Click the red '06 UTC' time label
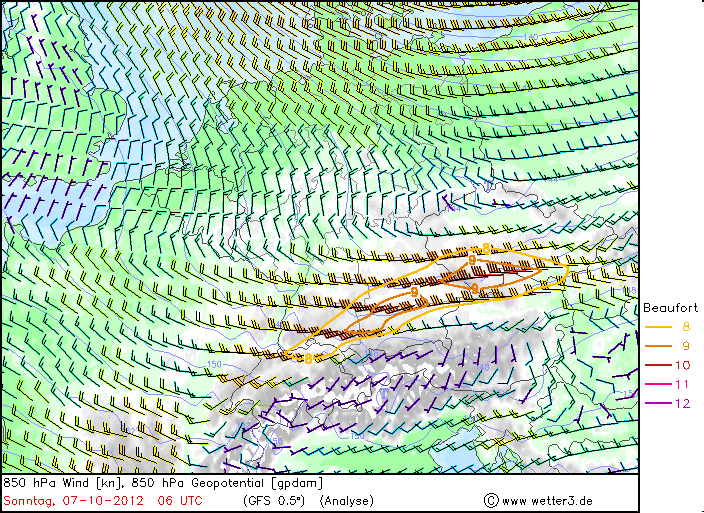Image resolution: width=704 pixels, height=513 pixels. click(x=180, y=501)
